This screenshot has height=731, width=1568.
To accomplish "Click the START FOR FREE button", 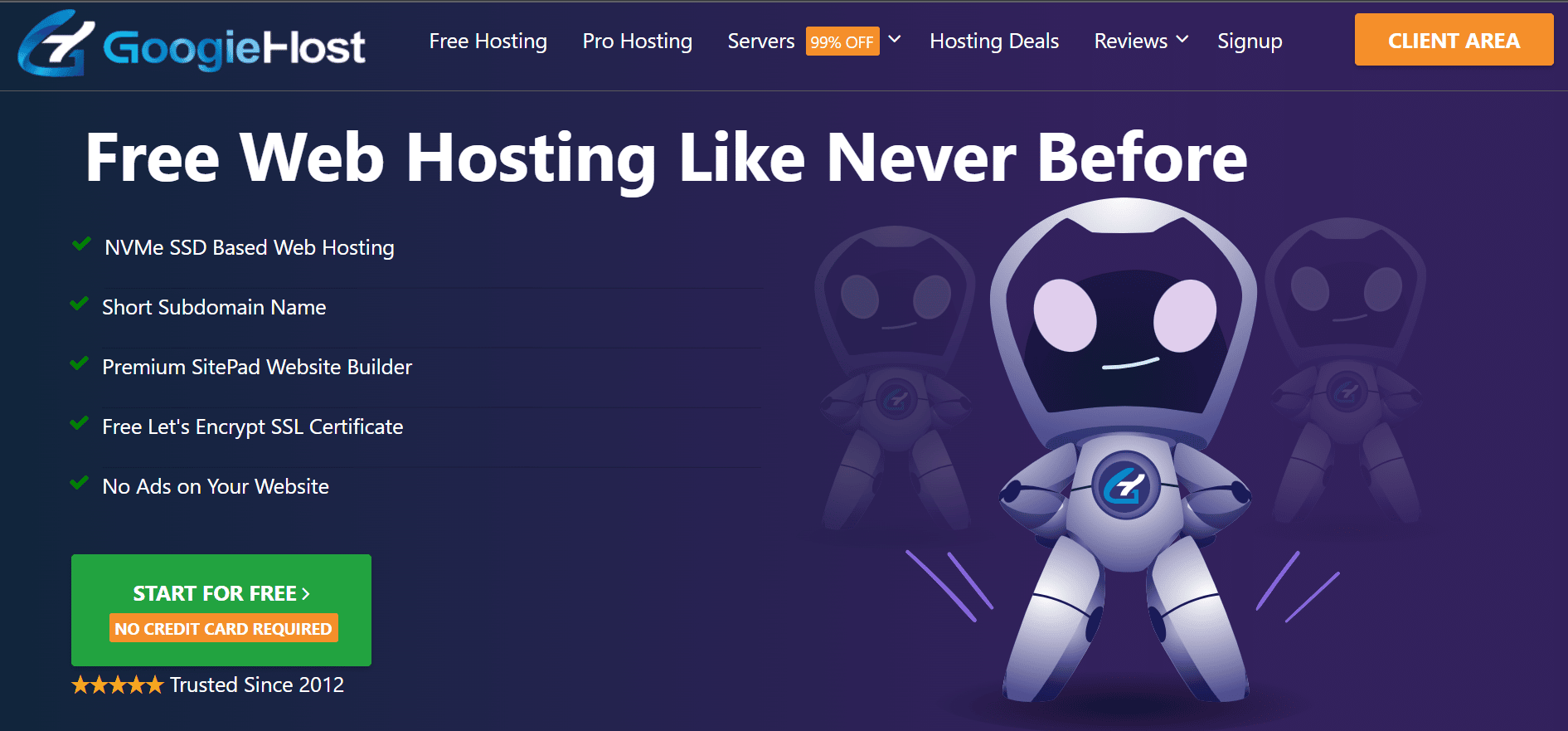I will click(x=221, y=610).
